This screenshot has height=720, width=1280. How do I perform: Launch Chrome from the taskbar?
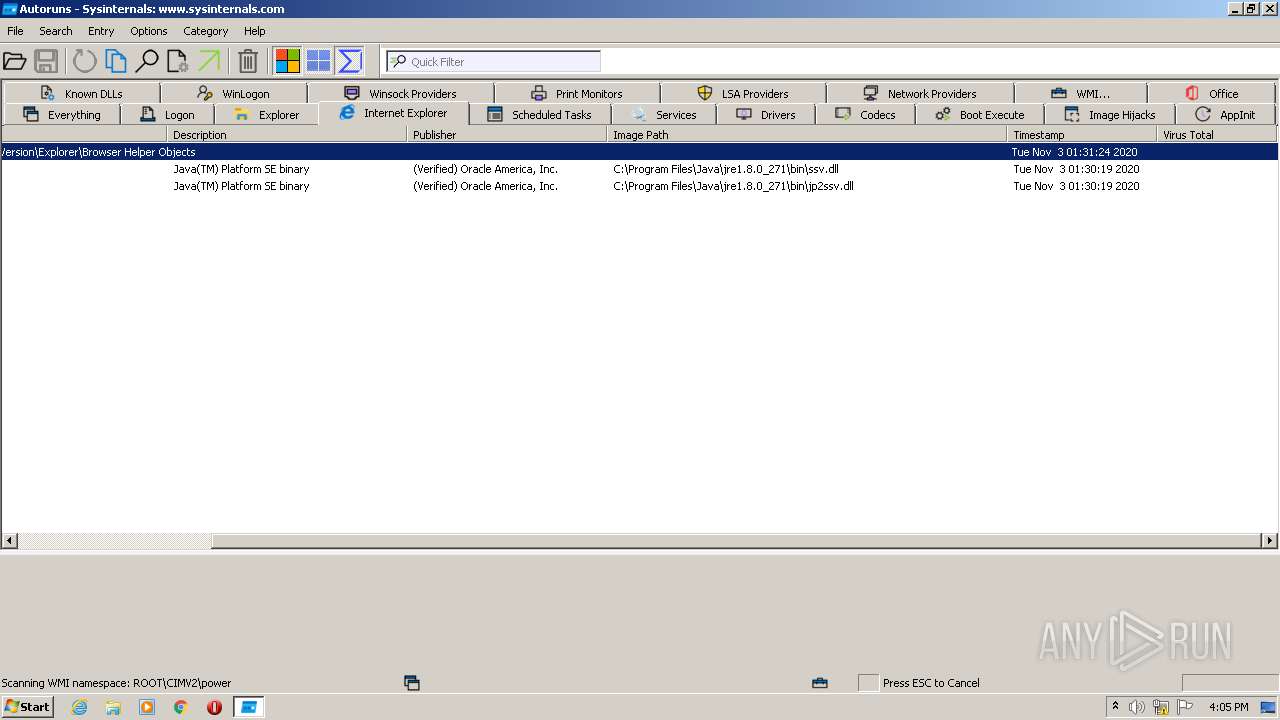tap(181, 707)
